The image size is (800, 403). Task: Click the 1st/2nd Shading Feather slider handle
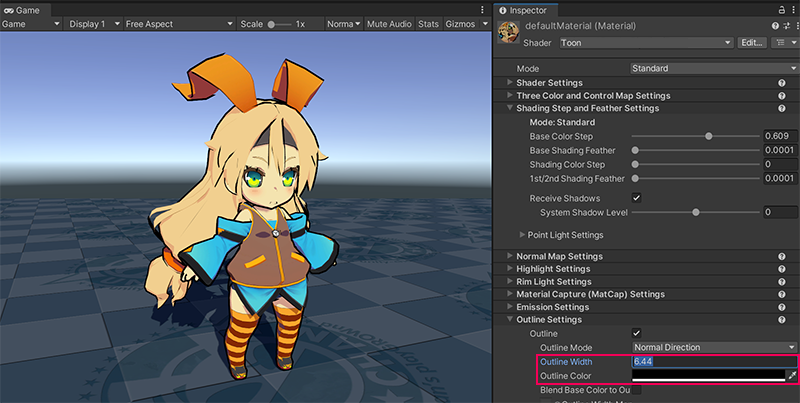pyautogui.click(x=635, y=179)
